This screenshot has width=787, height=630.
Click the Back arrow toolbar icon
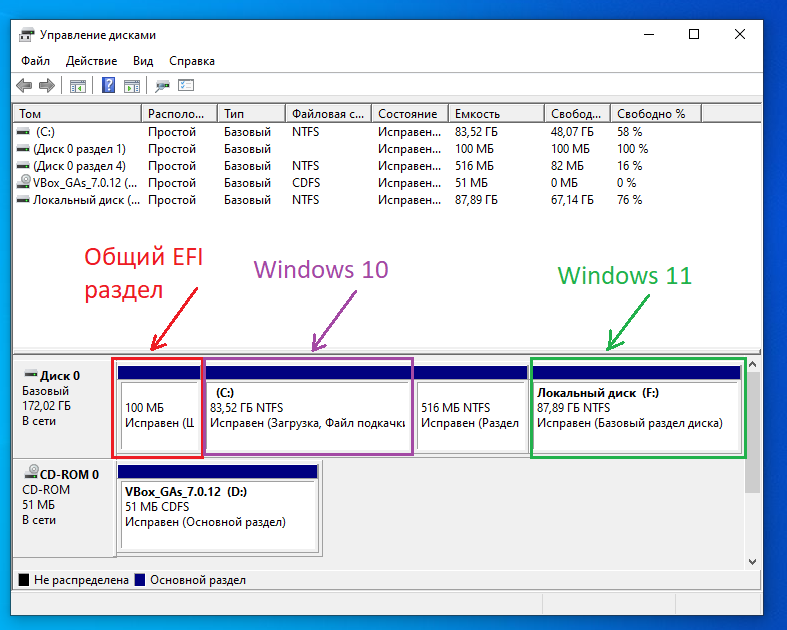(24, 86)
